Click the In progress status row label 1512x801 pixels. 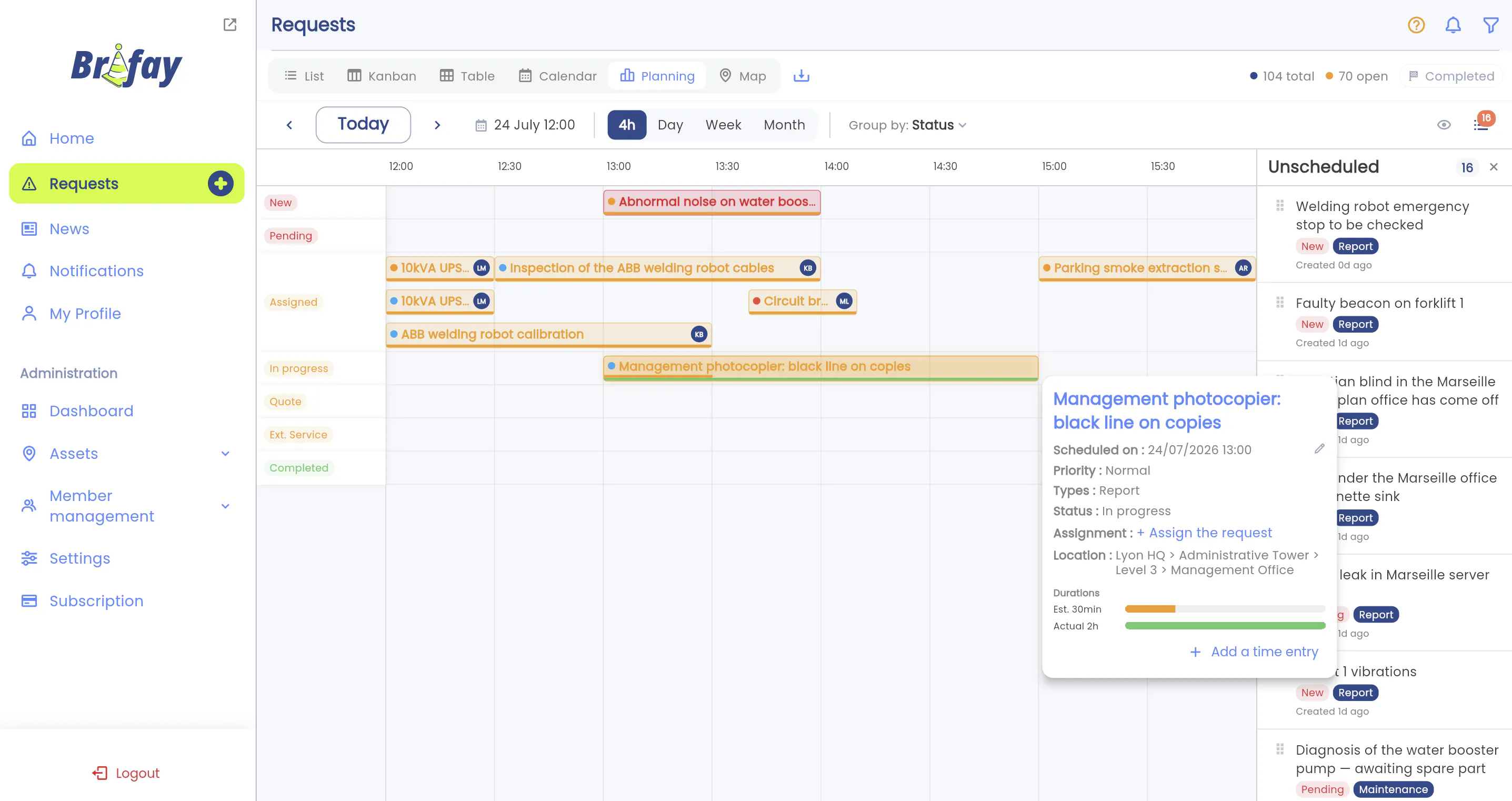[299, 368]
